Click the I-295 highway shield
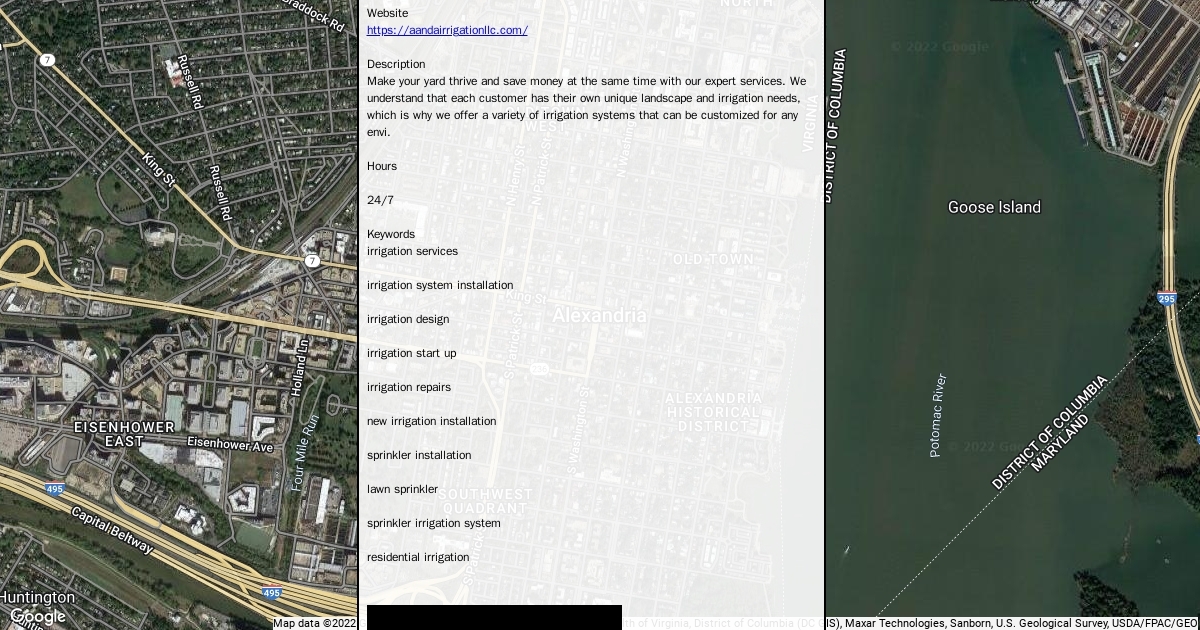 coord(1166,297)
